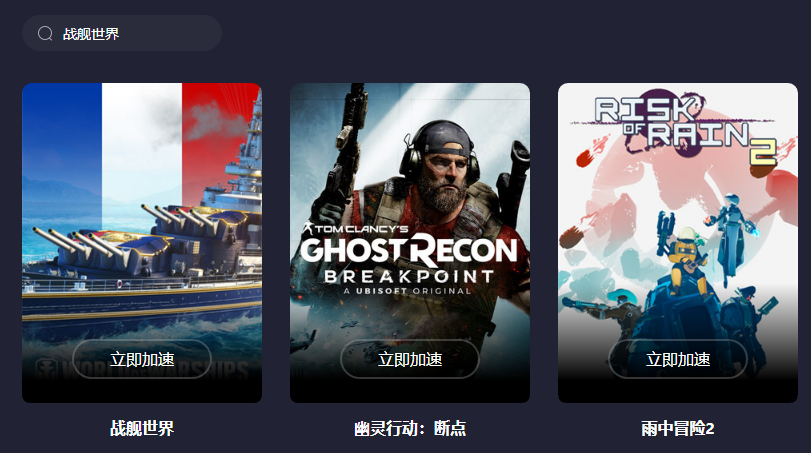Viewport: 811px width, 453px height.
Task: Click the magnifying glass search icon
Action: [x=45, y=34]
